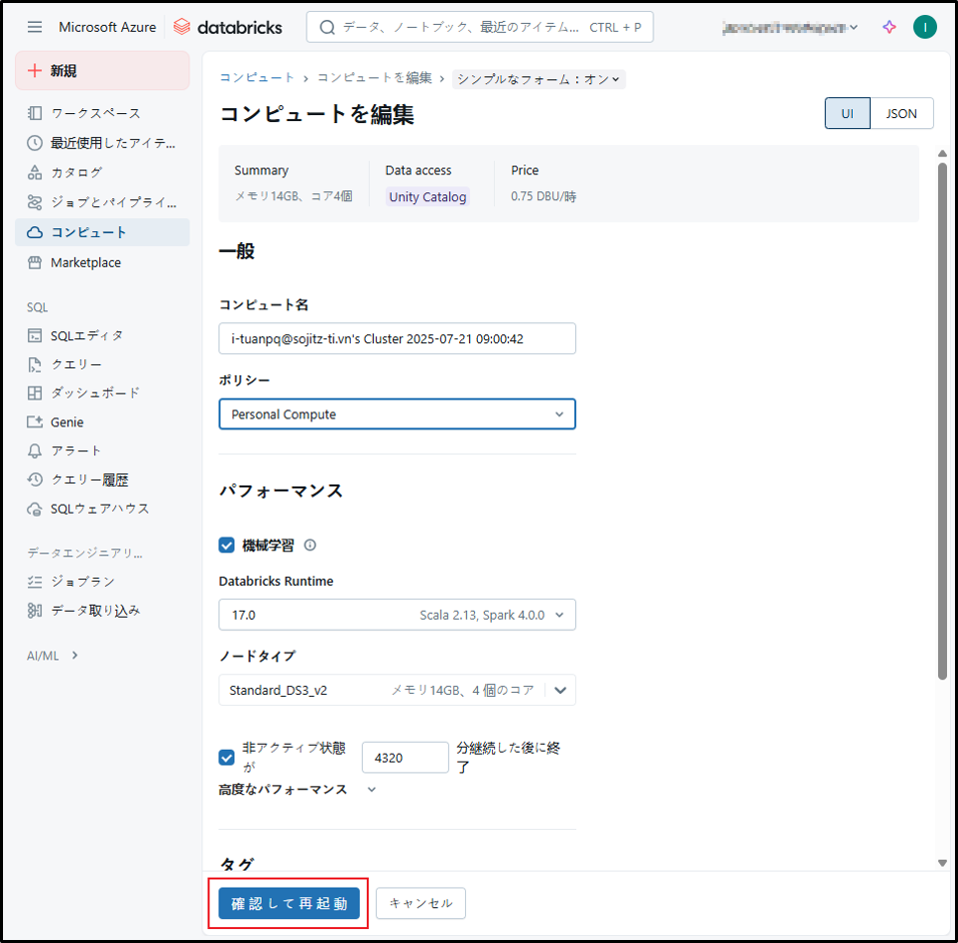
Task: Expand the AI/ML sidebar section
Action: 53,656
